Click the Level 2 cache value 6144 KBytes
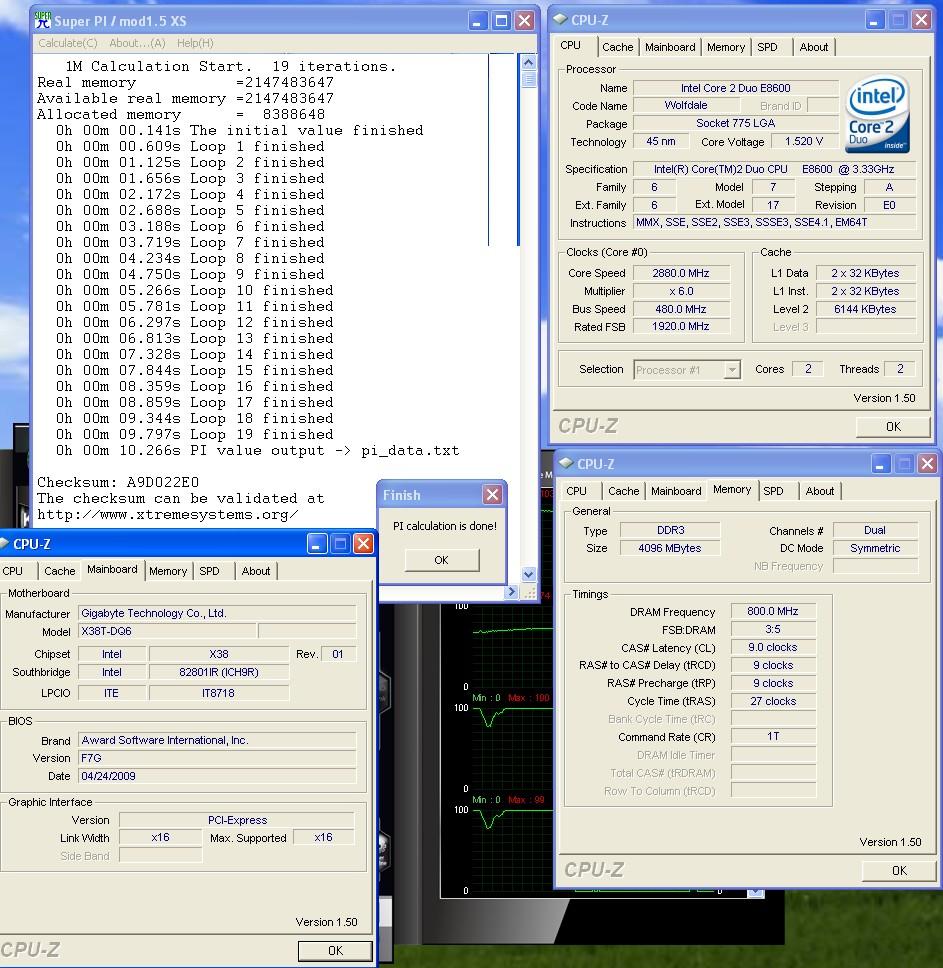This screenshot has height=968, width=943. [865, 309]
